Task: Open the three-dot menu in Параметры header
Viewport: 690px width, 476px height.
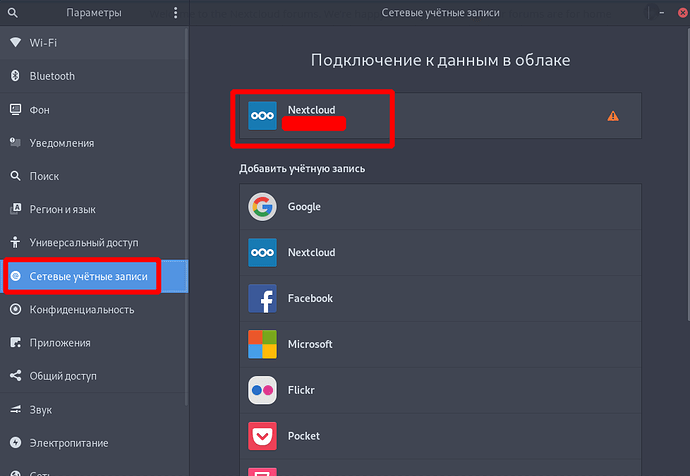Action: (176, 13)
